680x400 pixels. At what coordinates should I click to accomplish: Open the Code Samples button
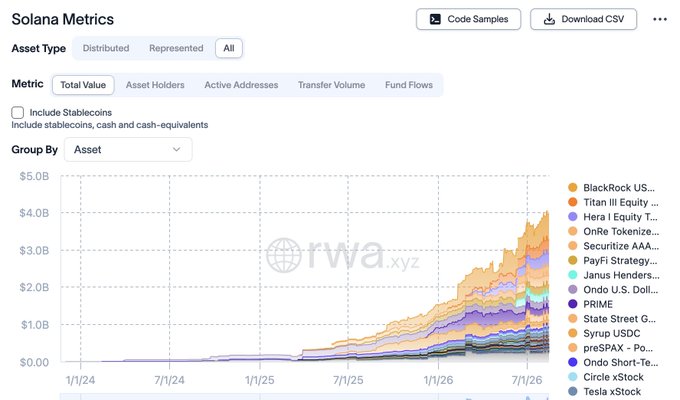pos(468,19)
